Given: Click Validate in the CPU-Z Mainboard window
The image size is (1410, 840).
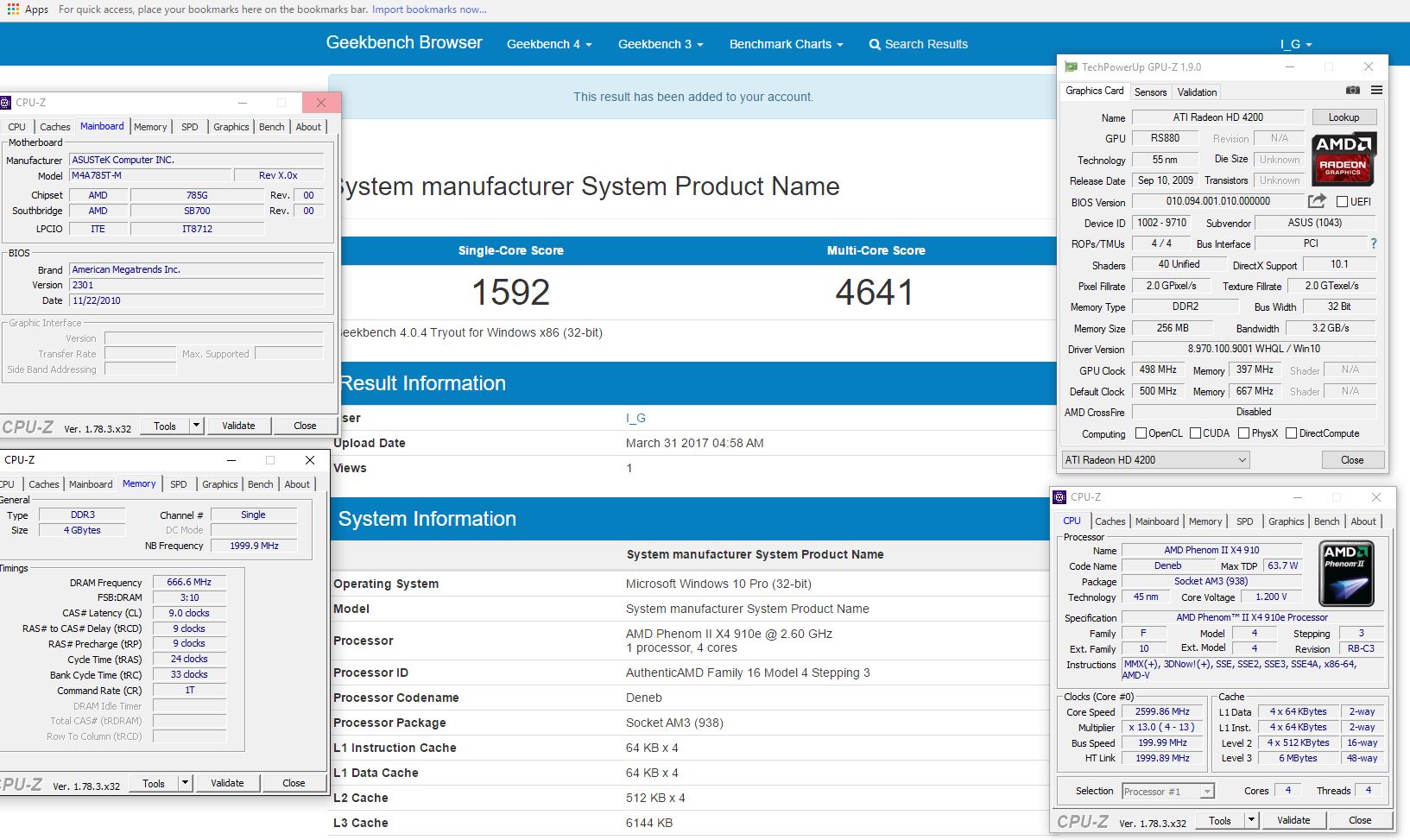Looking at the screenshot, I should click(238, 426).
